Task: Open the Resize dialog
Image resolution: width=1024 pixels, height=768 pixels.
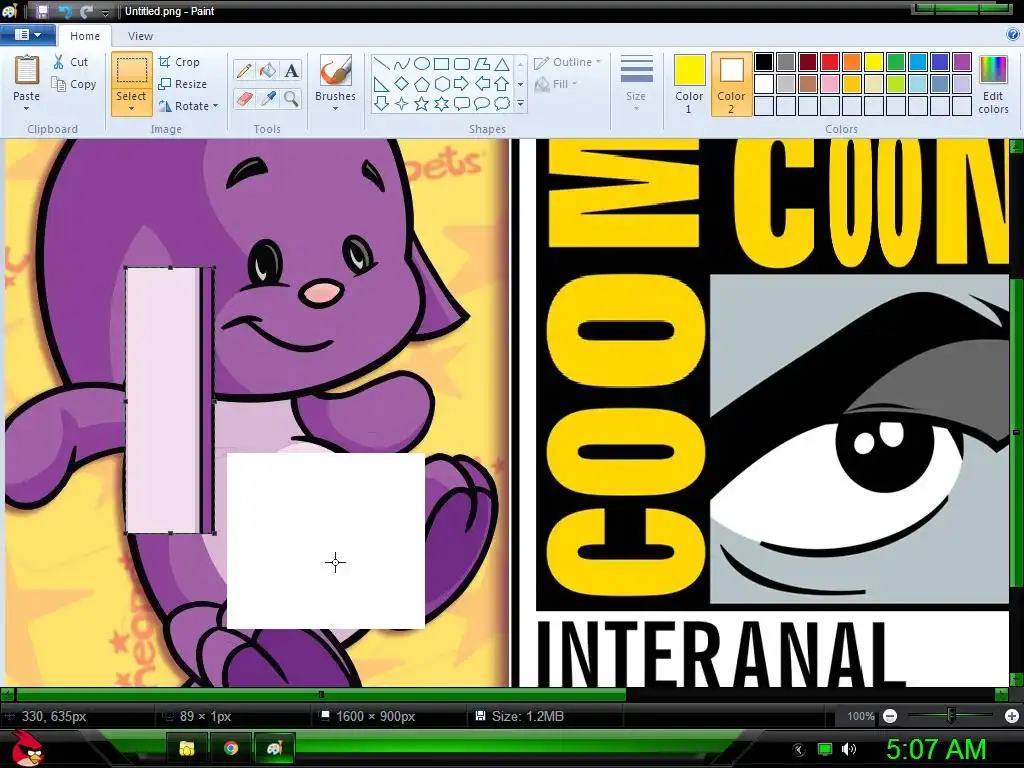Action: (x=182, y=84)
